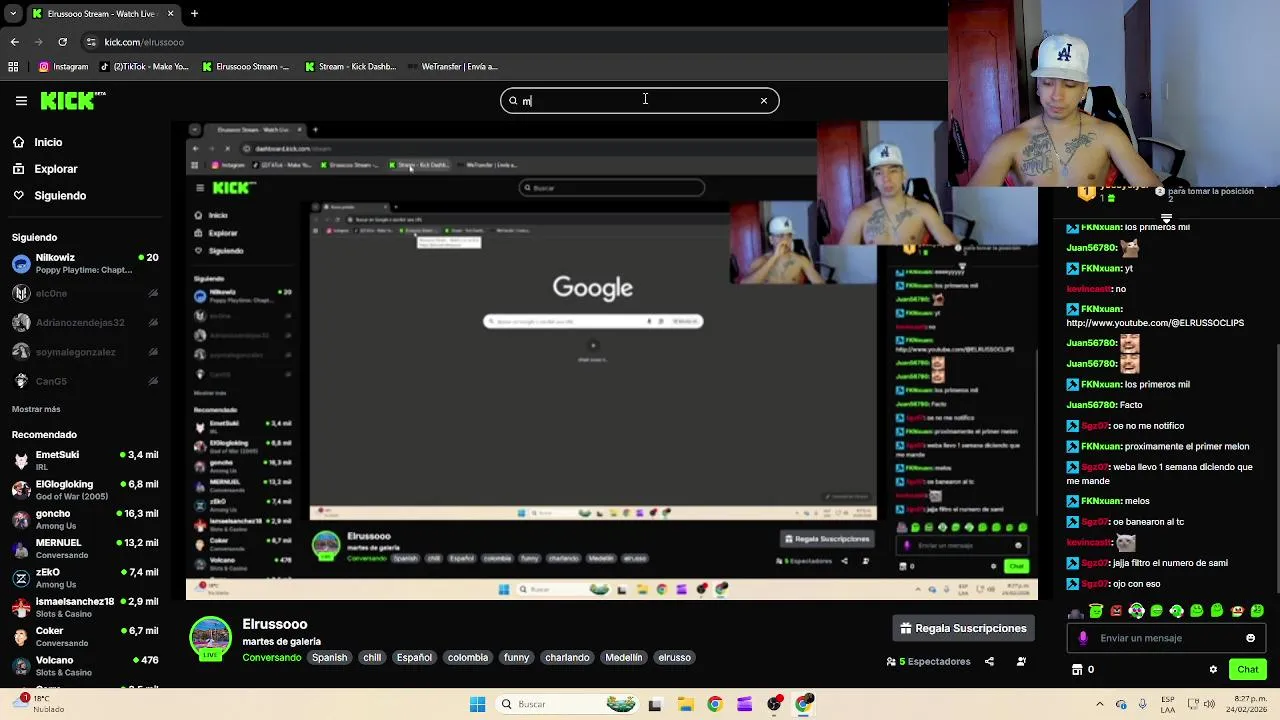Viewport: 1280px width, 720px height.
Task: Open soymalegonzalez followed channel
Action: click(x=84, y=352)
